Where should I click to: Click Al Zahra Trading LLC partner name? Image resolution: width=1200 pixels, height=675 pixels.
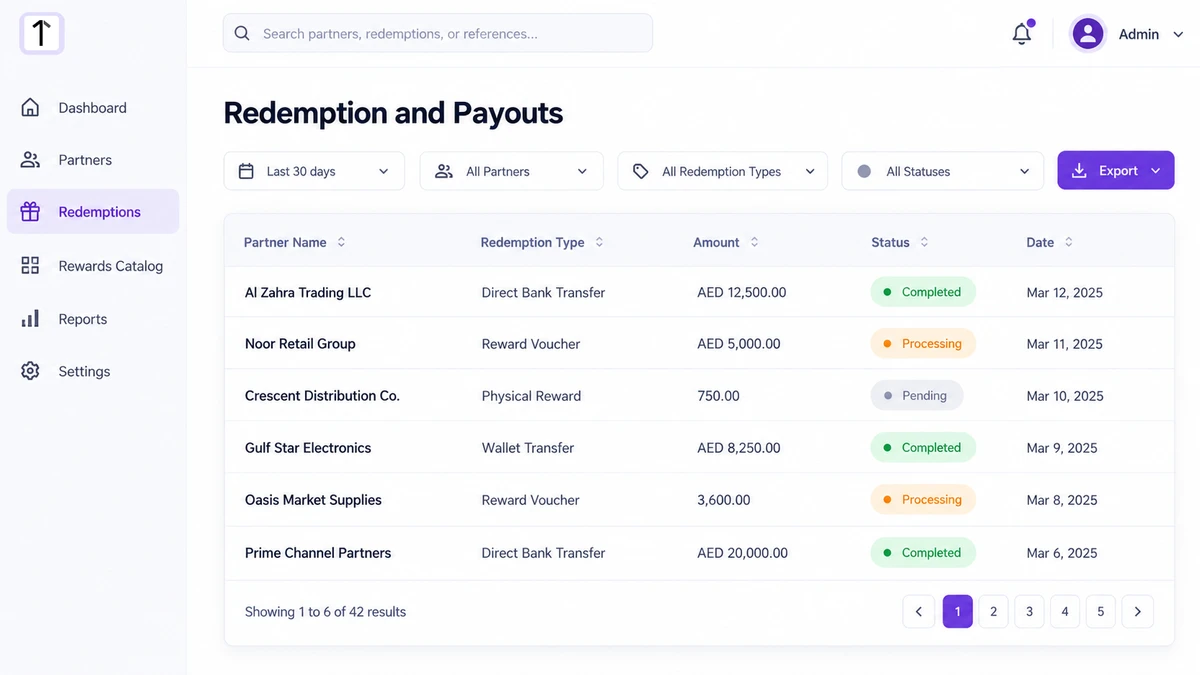pyautogui.click(x=308, y=293)
